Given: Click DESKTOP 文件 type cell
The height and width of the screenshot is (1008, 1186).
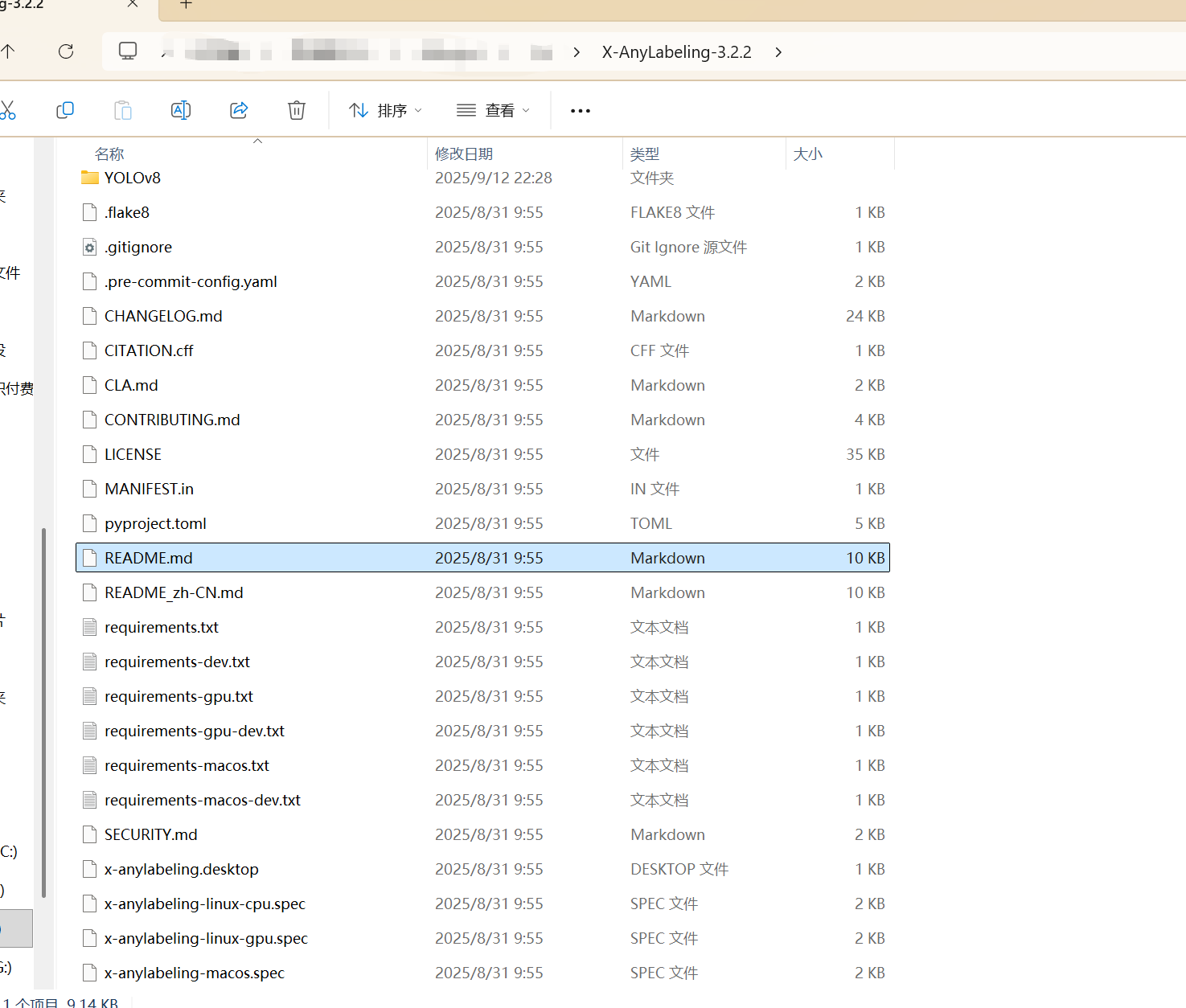Looking at the screenshot, I should pyautogui.click(x=679, y=869).
